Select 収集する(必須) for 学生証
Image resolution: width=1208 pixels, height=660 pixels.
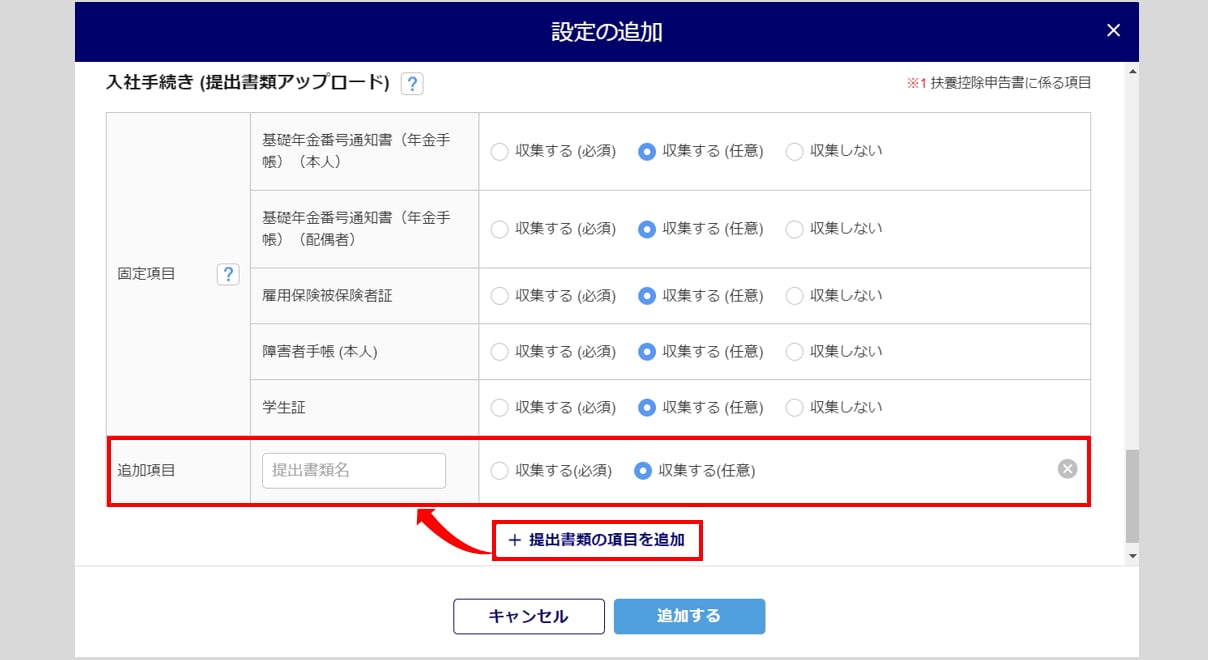[499, 407]
